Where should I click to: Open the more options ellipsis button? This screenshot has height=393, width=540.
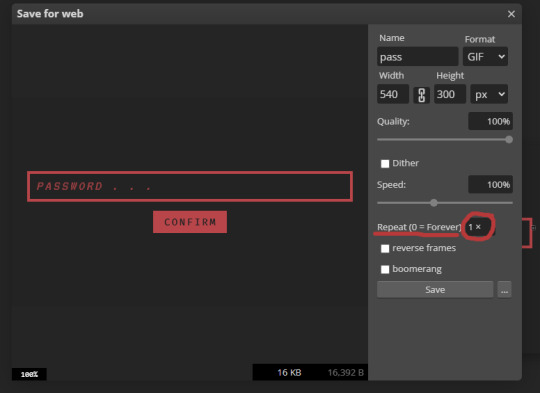pyautogui.click(x=505, y=289)
